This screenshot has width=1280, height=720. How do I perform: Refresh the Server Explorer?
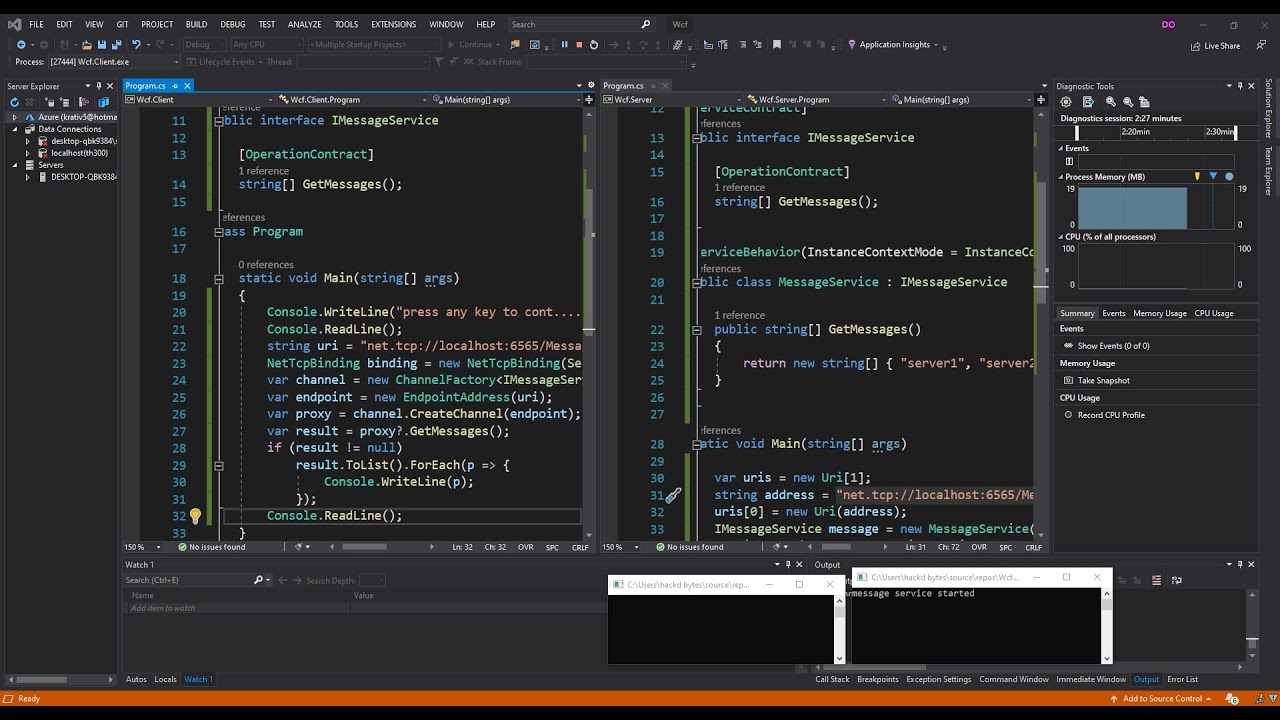(x=15, y=101)
